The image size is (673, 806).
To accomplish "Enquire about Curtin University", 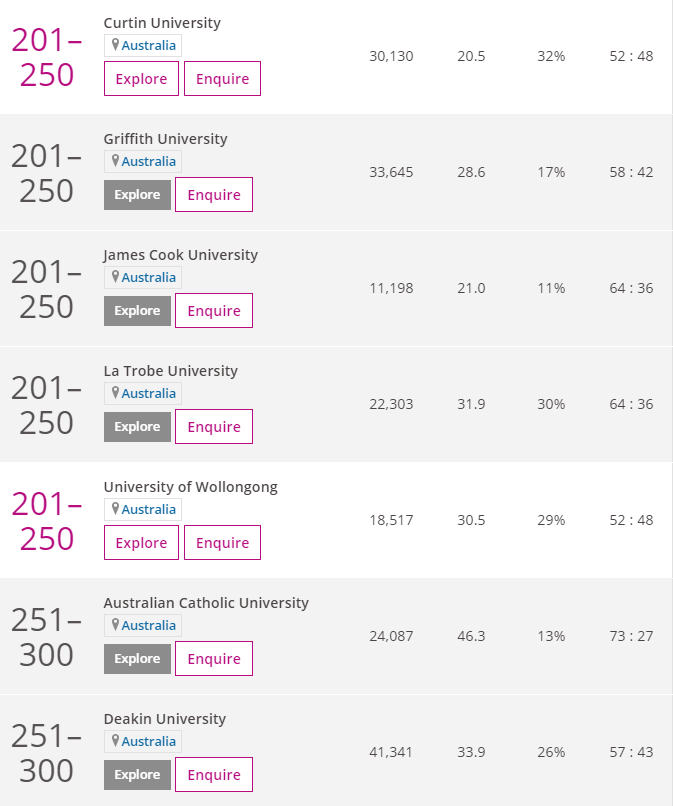I will (222, 79).
